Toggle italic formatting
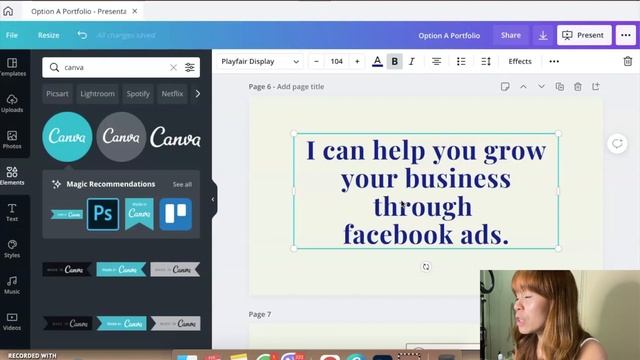 pos(412,62)
